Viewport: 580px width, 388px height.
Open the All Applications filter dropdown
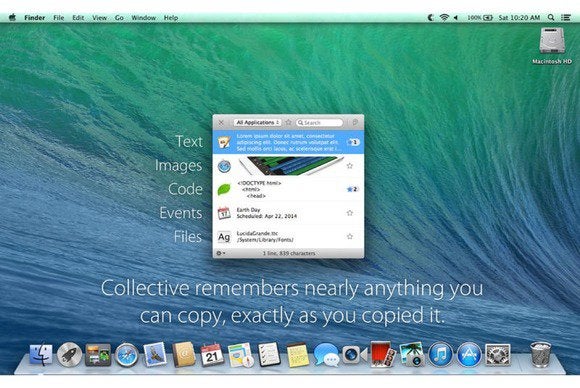click(x=257, y=122)
